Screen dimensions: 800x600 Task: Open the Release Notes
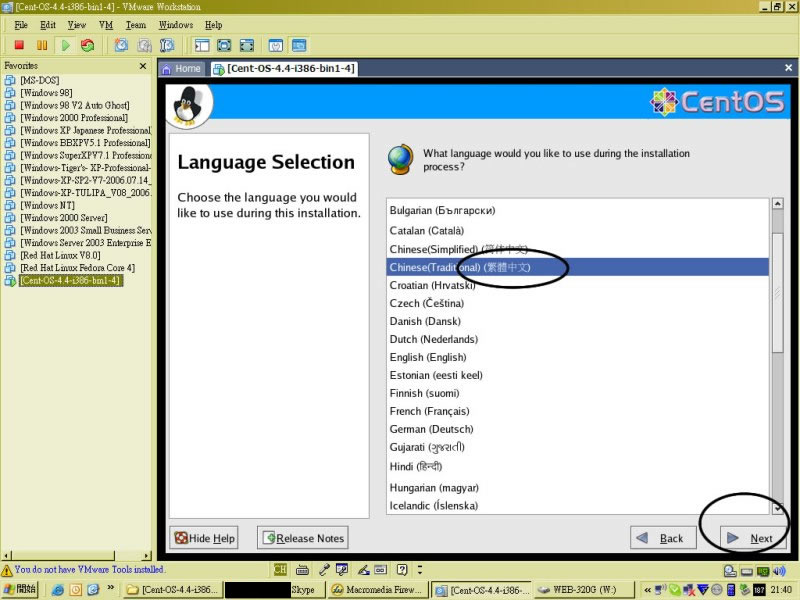303,538
